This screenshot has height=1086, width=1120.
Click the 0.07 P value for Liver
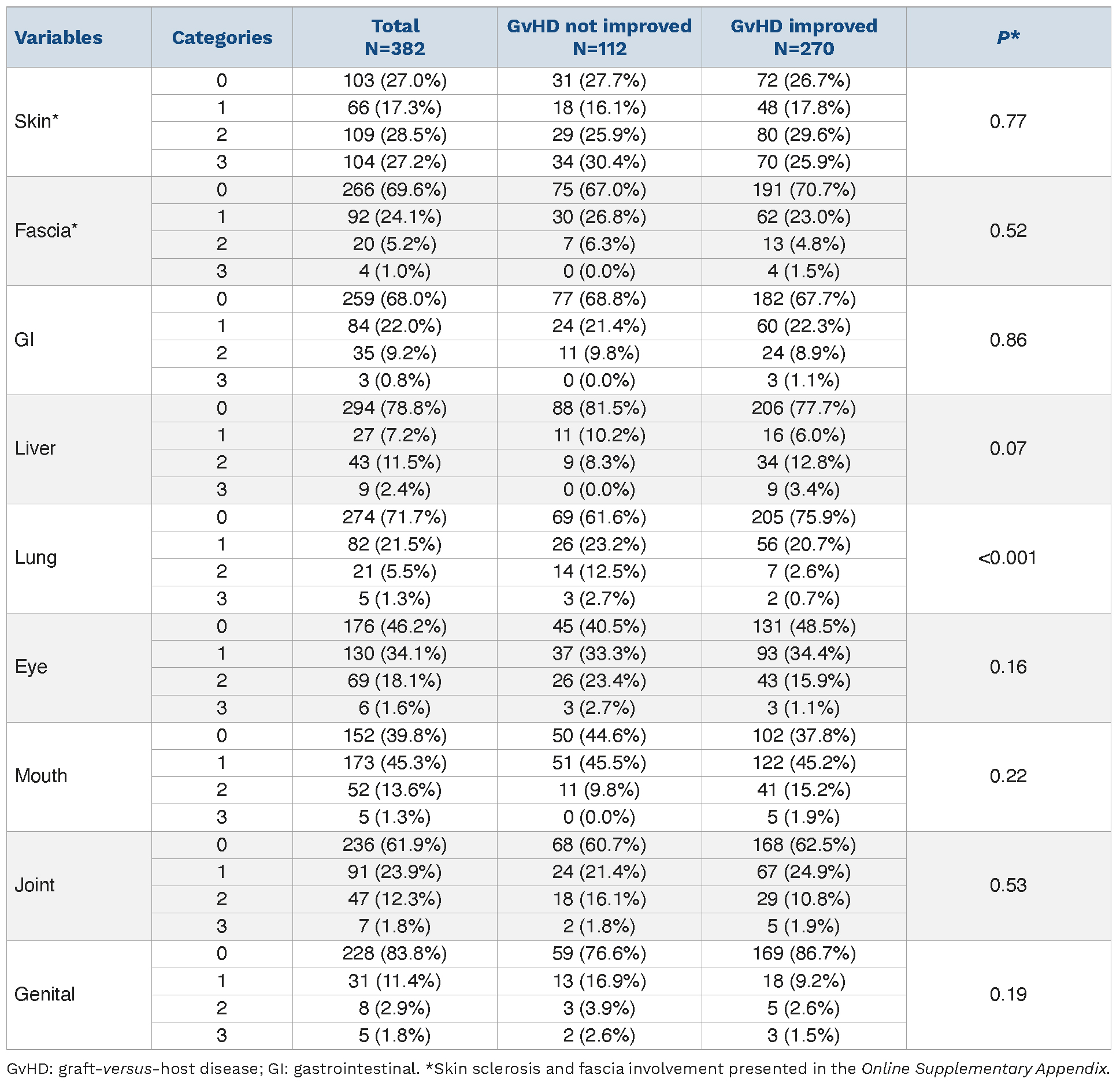(x=1008, y=448)
